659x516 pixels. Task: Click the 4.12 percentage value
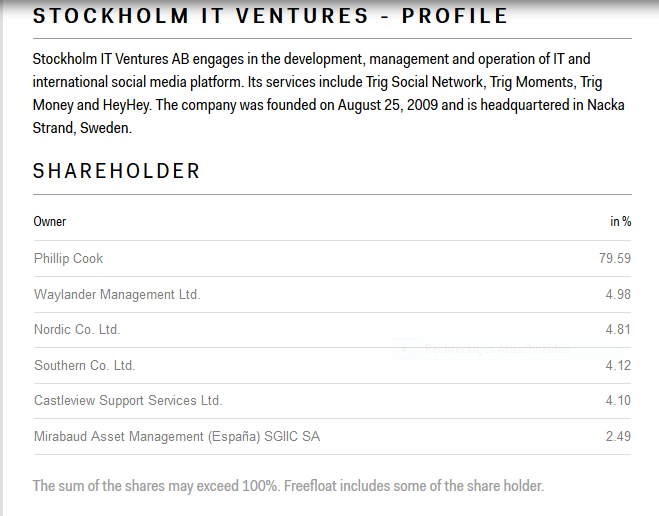[618, 366]
